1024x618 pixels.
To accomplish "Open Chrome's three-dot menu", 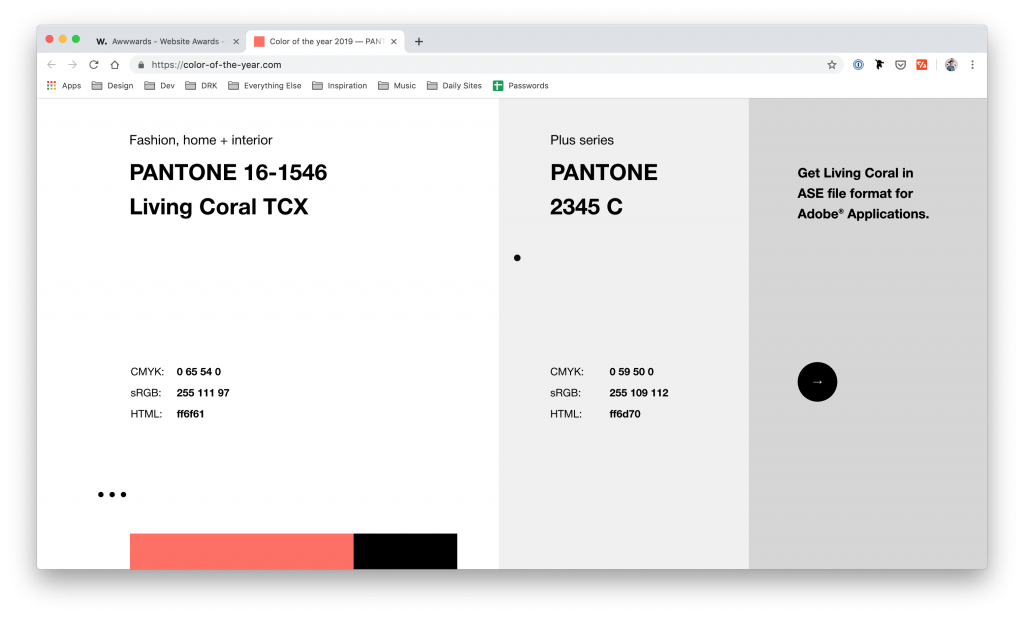I will click(x=972, y=65).
